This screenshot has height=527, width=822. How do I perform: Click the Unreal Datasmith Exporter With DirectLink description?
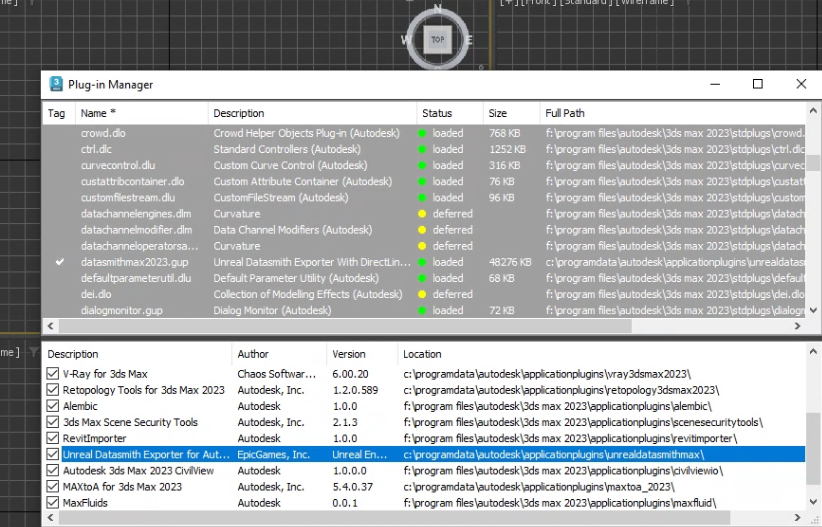click(312, 262)
